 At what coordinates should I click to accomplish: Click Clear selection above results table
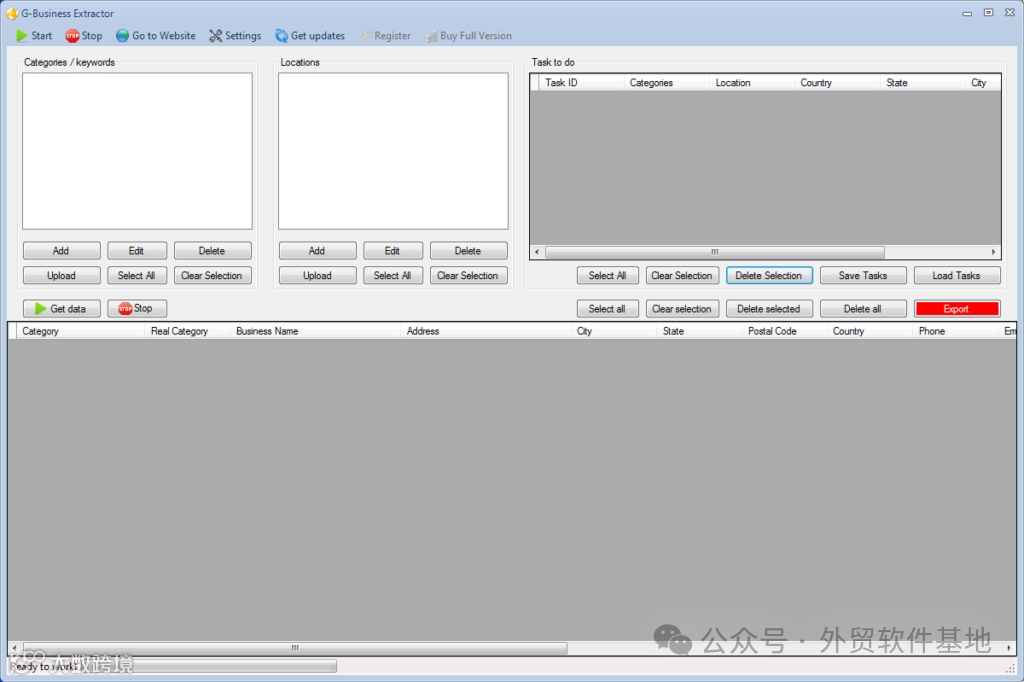point(682,309)
